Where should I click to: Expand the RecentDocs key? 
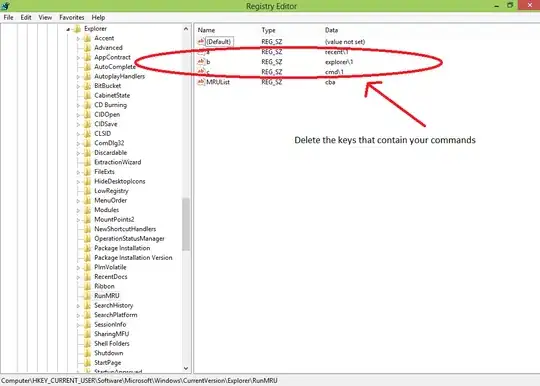click(x=78, y=277)
